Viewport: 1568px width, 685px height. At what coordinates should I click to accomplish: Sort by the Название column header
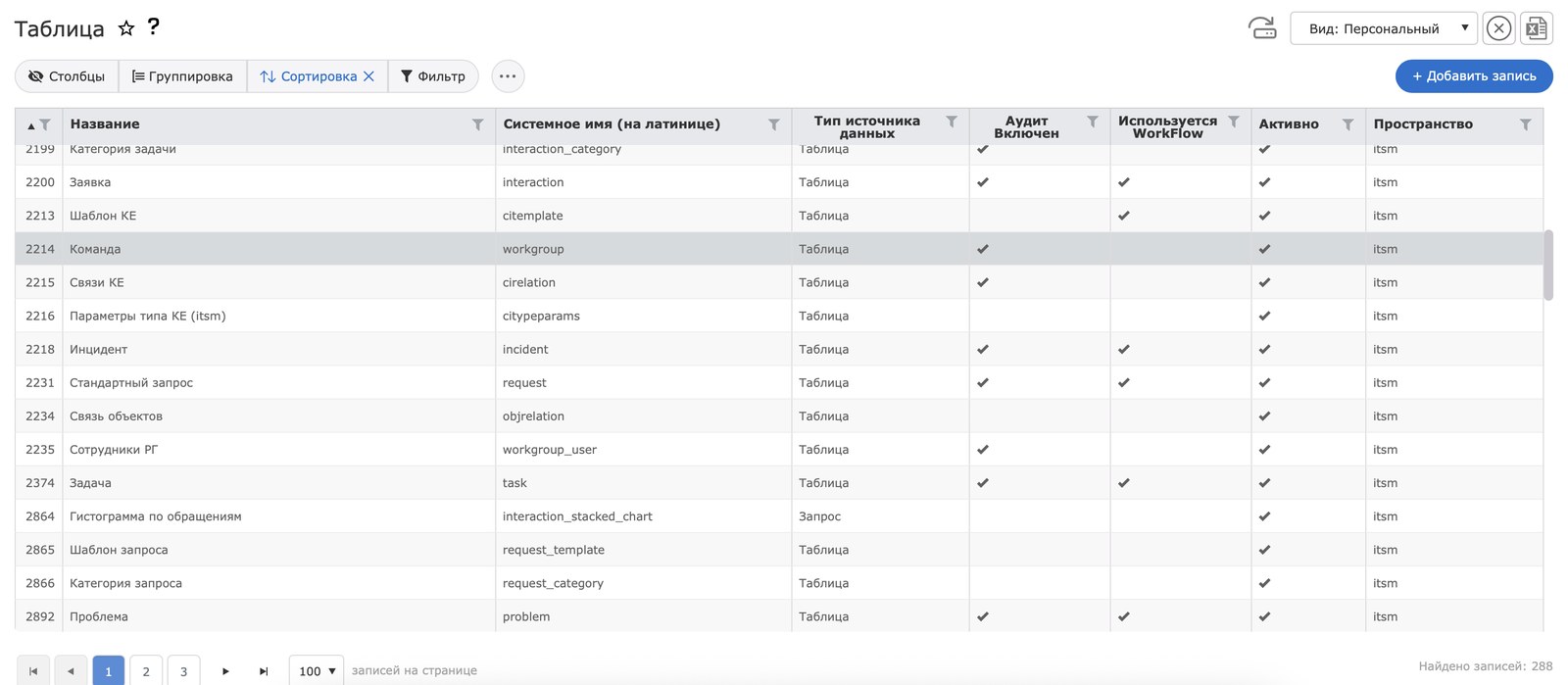tap(105, 124)
